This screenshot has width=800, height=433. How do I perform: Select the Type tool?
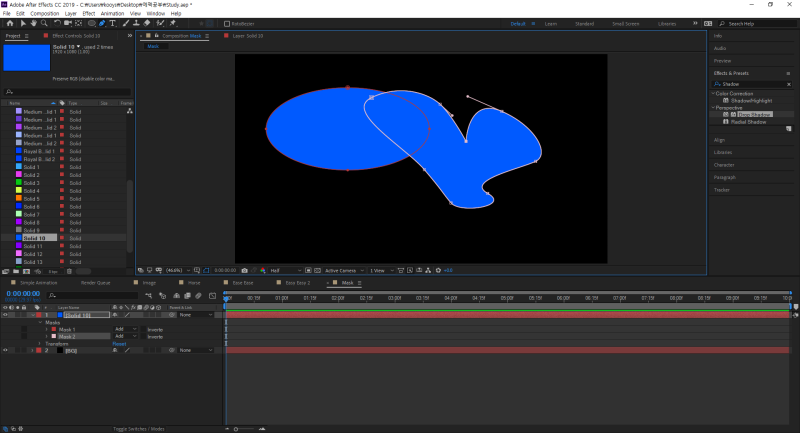(113, 23)
